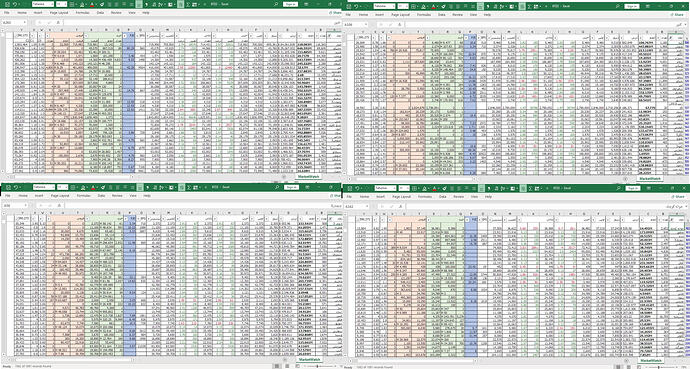
Task: Click Sign in button in top-left window
Action: [290, 4]
